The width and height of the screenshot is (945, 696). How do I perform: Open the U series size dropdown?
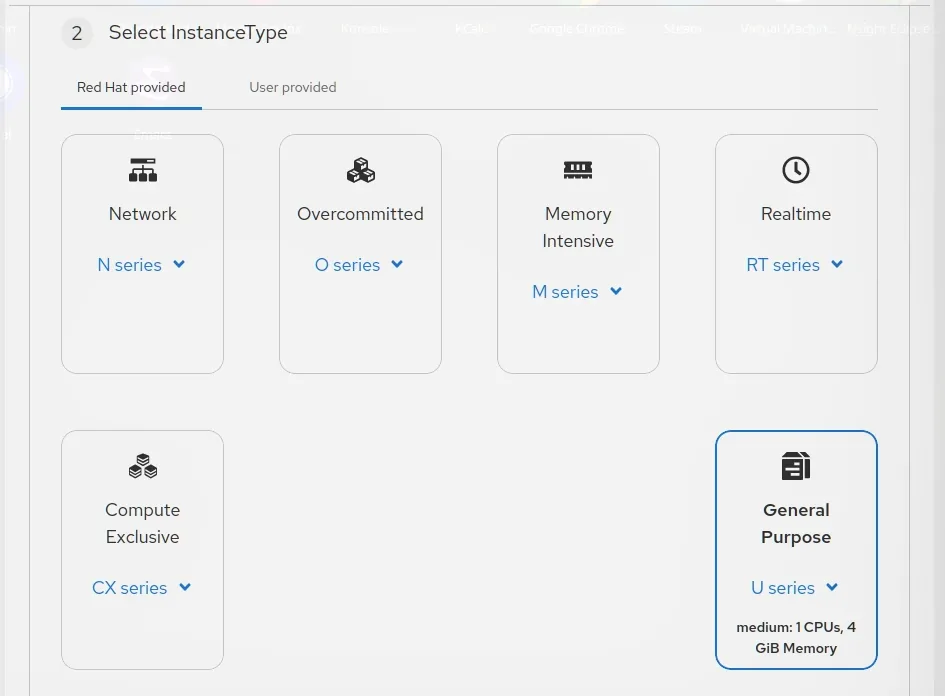tap(795, 588)
